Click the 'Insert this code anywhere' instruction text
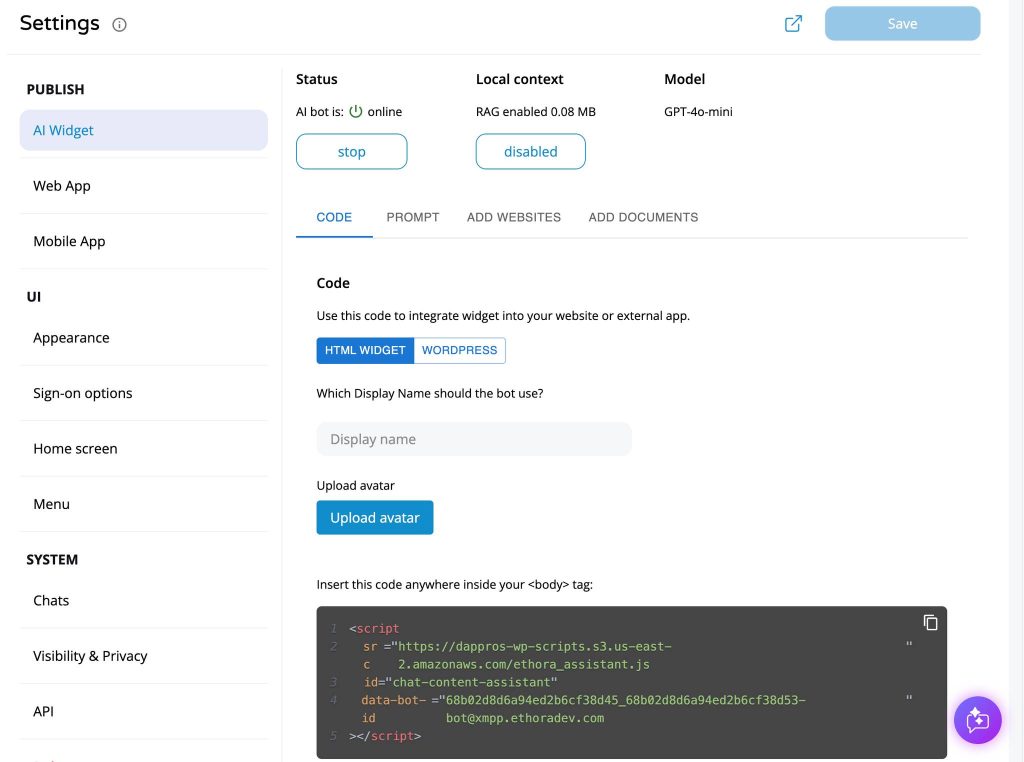 pyautogui.click(x=455, y=585)
